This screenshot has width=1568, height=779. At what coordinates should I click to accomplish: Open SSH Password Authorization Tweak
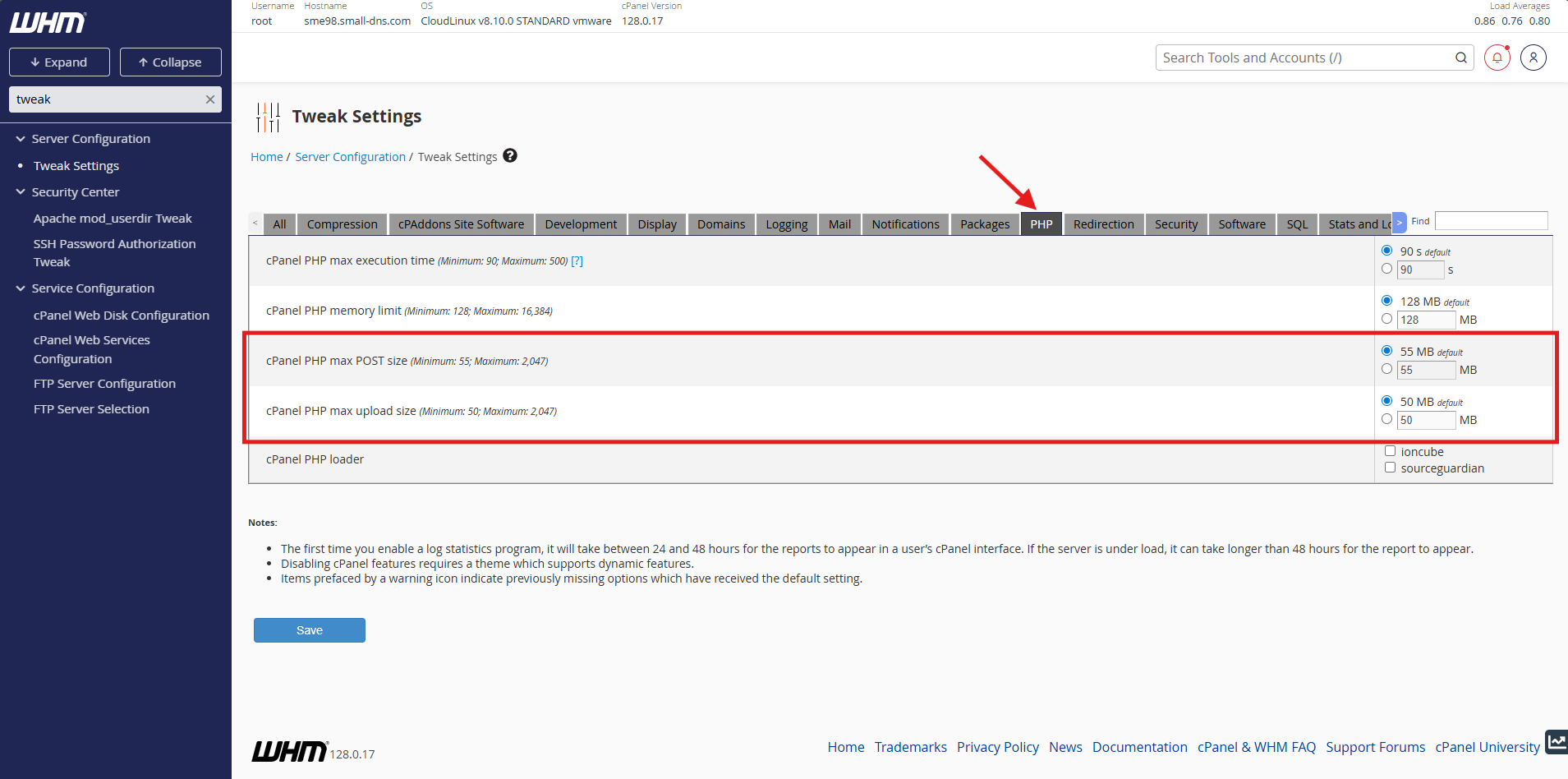click(x=114, y=253)
